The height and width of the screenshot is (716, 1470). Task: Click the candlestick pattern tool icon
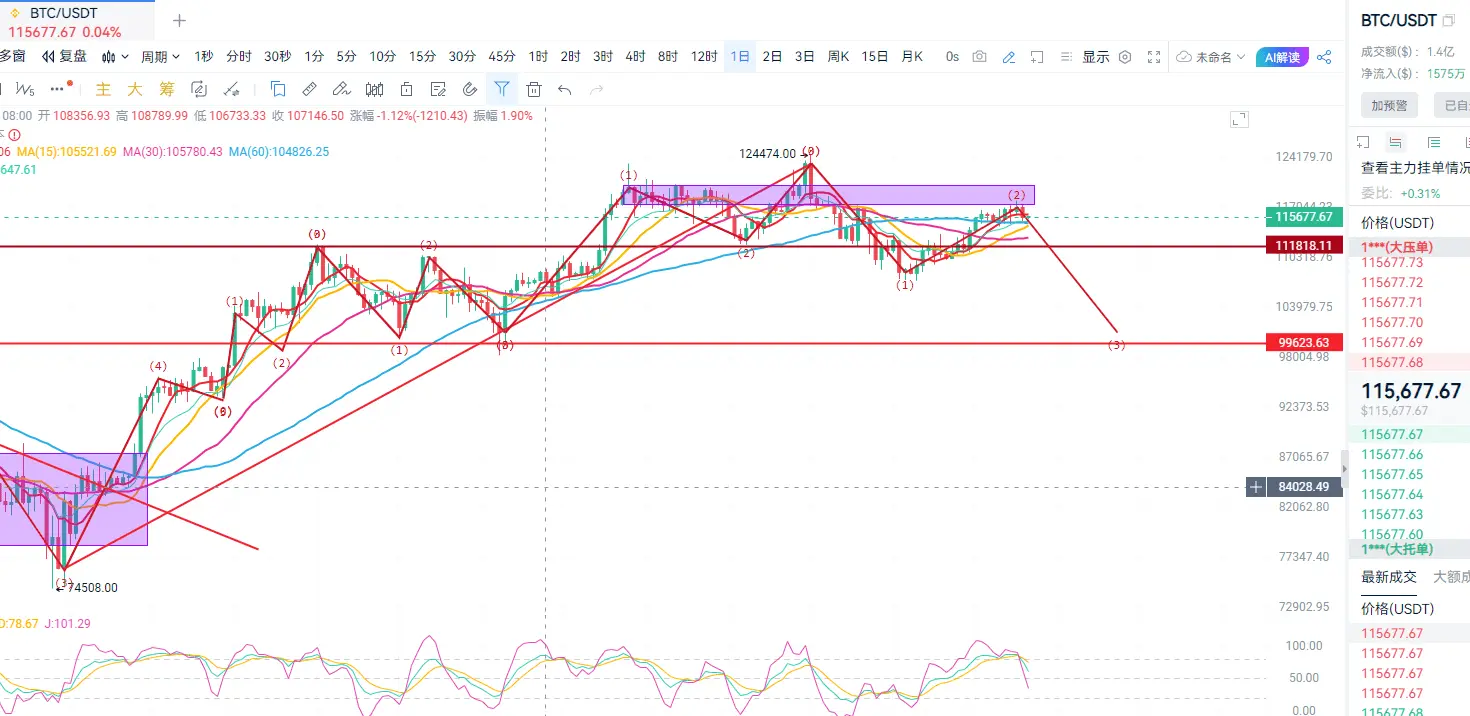(374, 89)
